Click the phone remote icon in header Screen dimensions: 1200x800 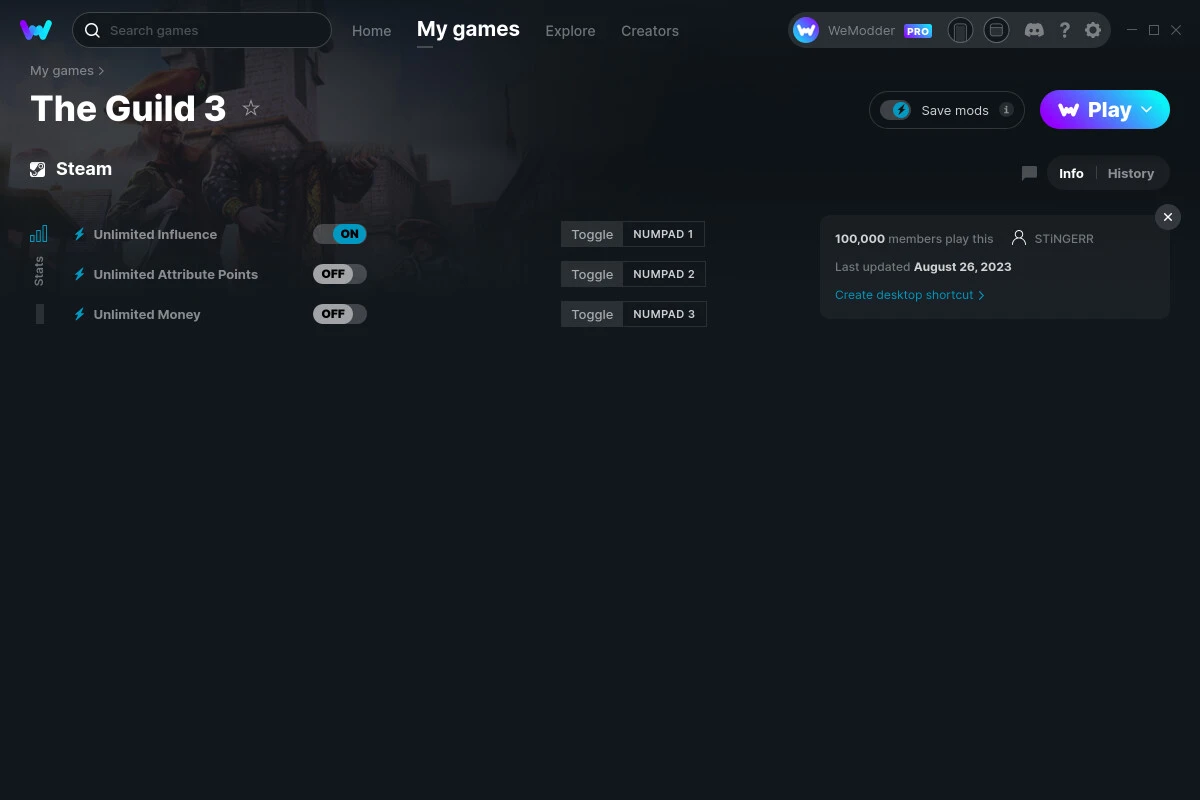click(x=960, y=30)
